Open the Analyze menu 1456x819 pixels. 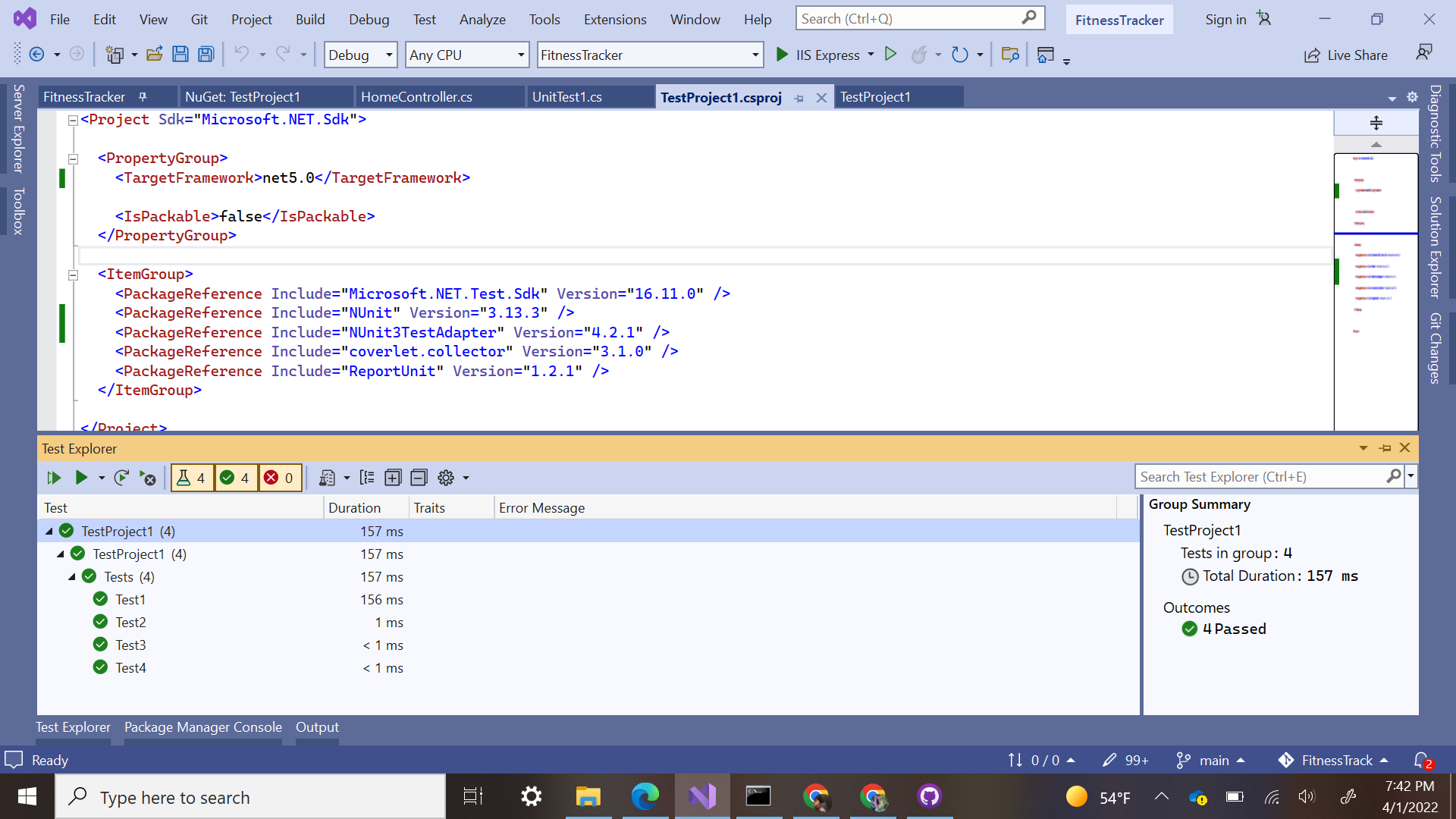coord(482,19)
